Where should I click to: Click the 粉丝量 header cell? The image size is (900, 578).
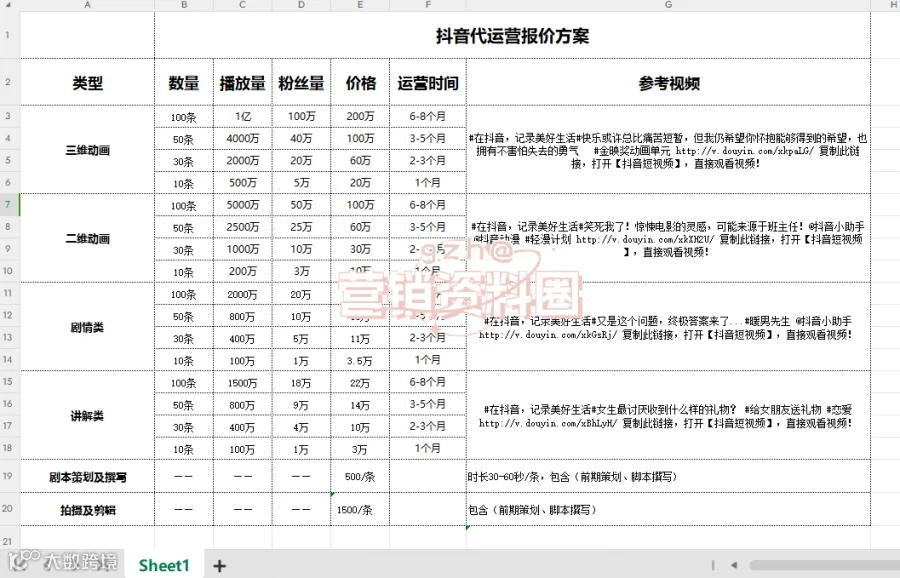301,82
